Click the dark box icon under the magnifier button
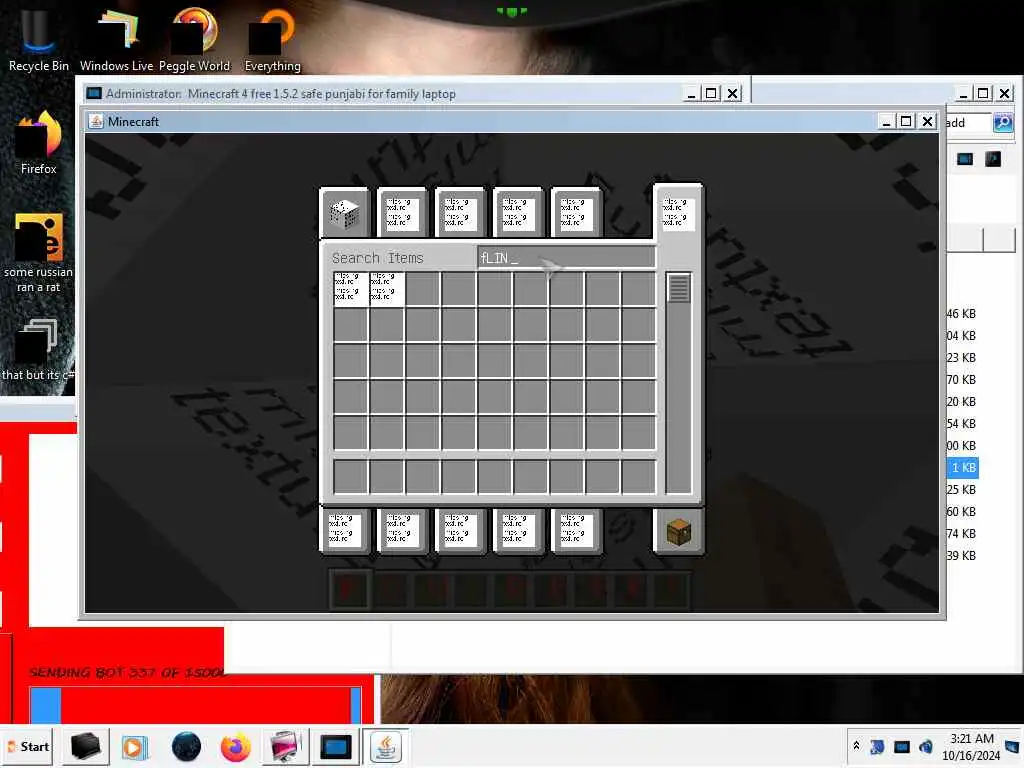The height and width of the screenshot is (768, 1024). [x=993, y=159]
